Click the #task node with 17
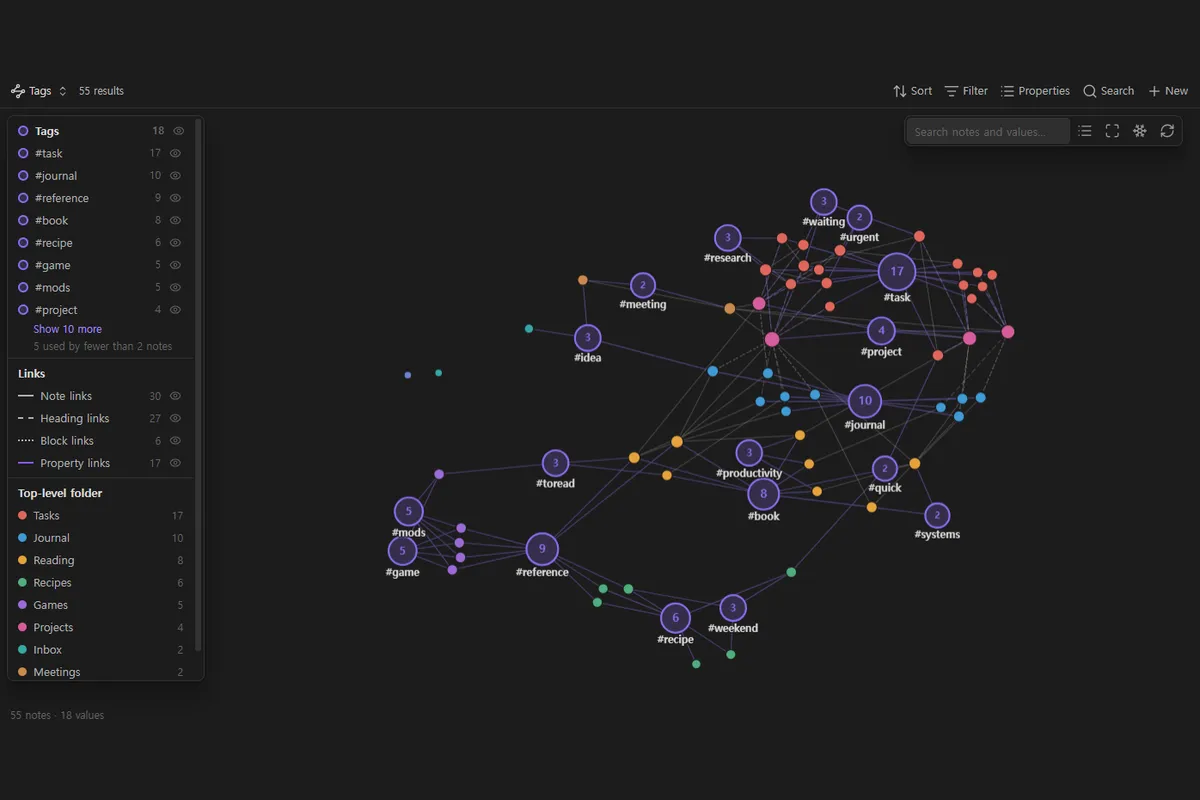Screen dimensions: 1200x800 [897, 271]
